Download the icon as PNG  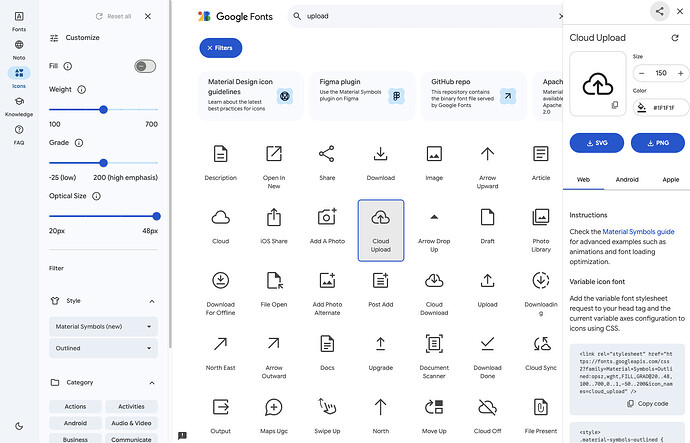tap(658, 143)
